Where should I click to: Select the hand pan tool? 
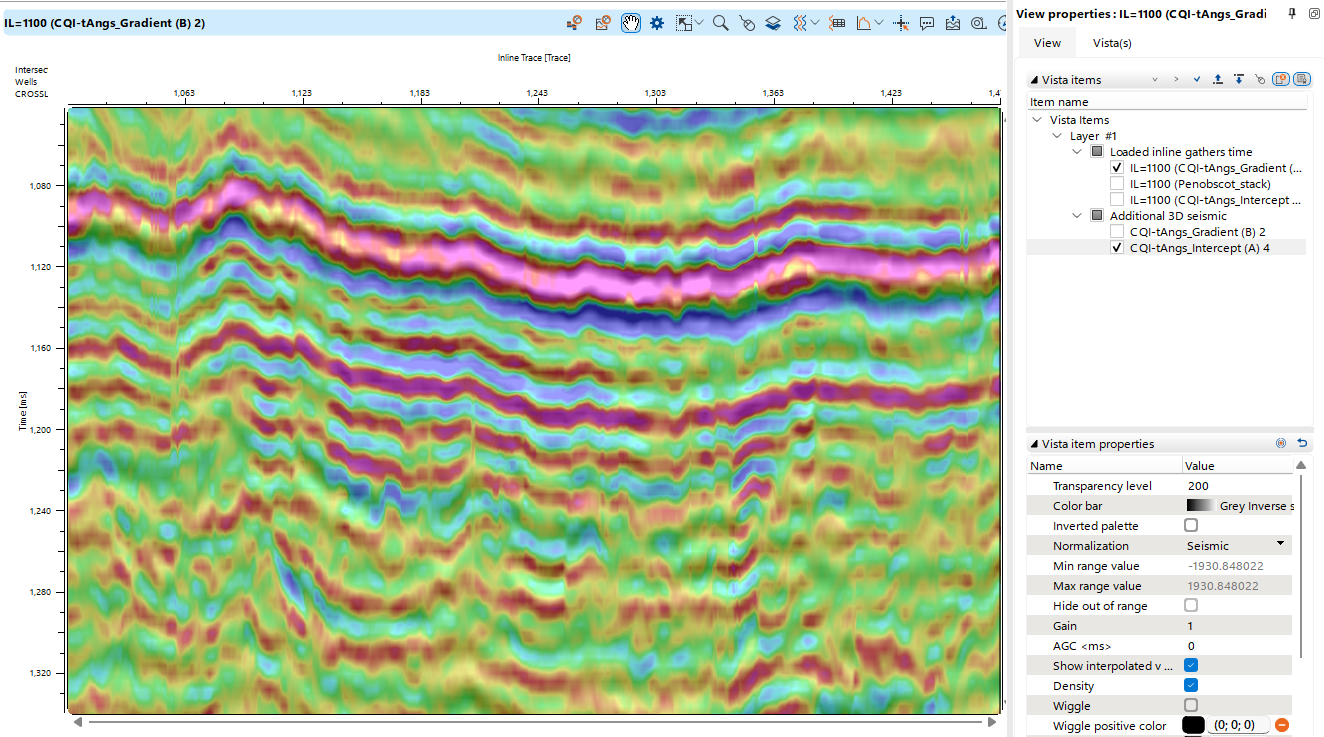630,23
